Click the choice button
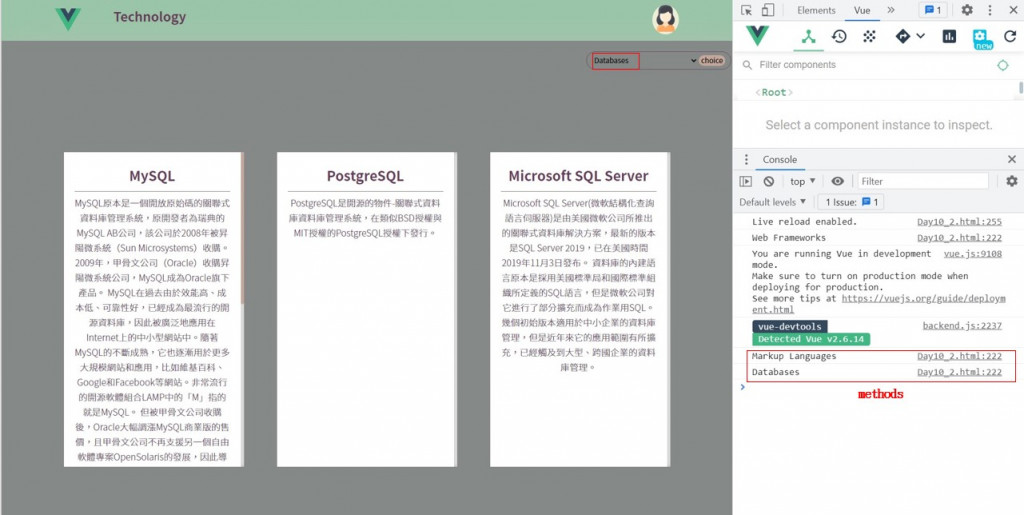Screen dimensions: 1024x515 pos(711,61)
